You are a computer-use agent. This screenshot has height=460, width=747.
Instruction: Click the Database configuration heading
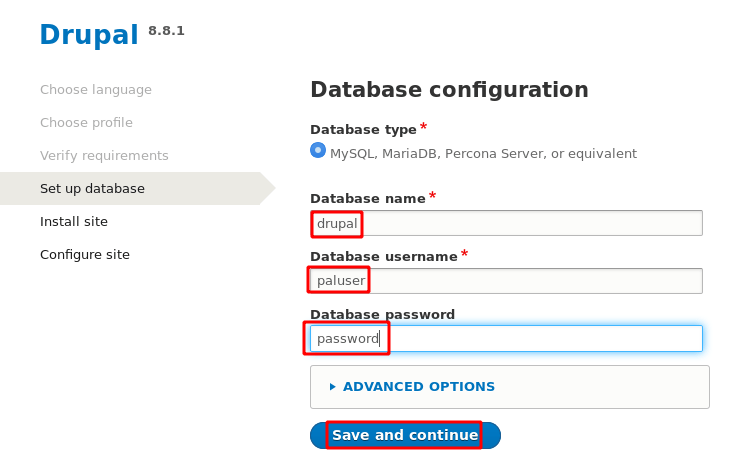[449, 90]
